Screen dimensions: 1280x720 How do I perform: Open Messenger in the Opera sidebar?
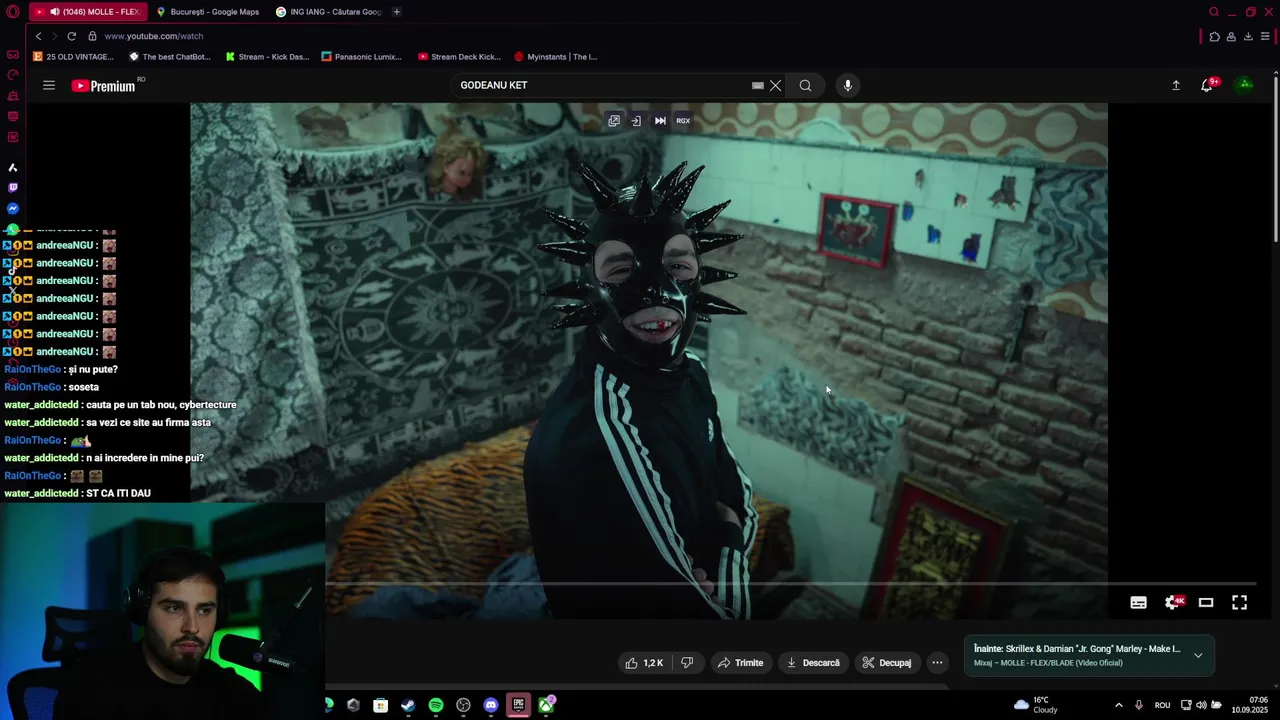(x=12, y=208)
